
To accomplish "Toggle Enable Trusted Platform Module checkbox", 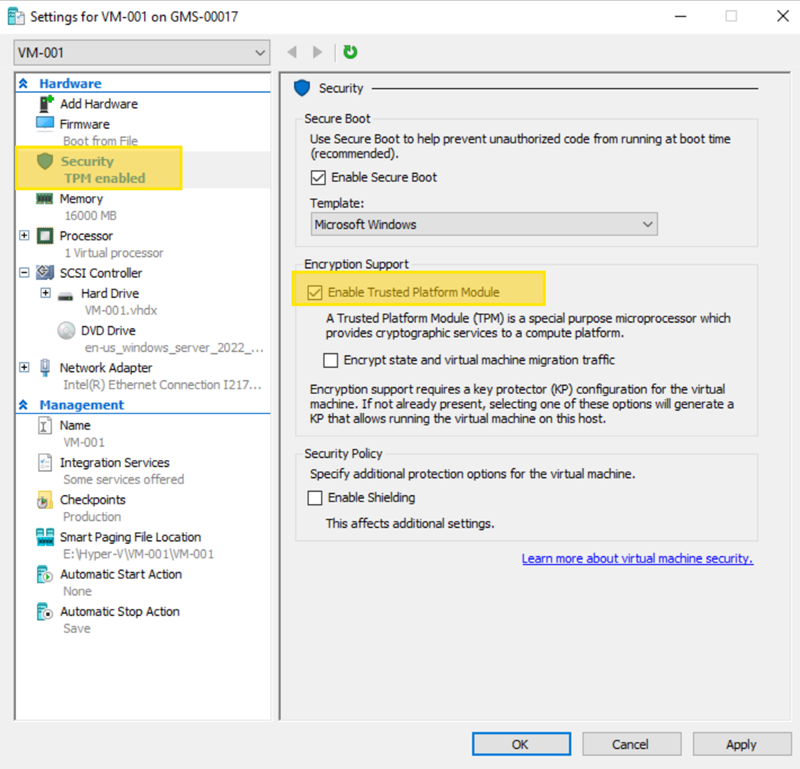I will tap(316, 292).
